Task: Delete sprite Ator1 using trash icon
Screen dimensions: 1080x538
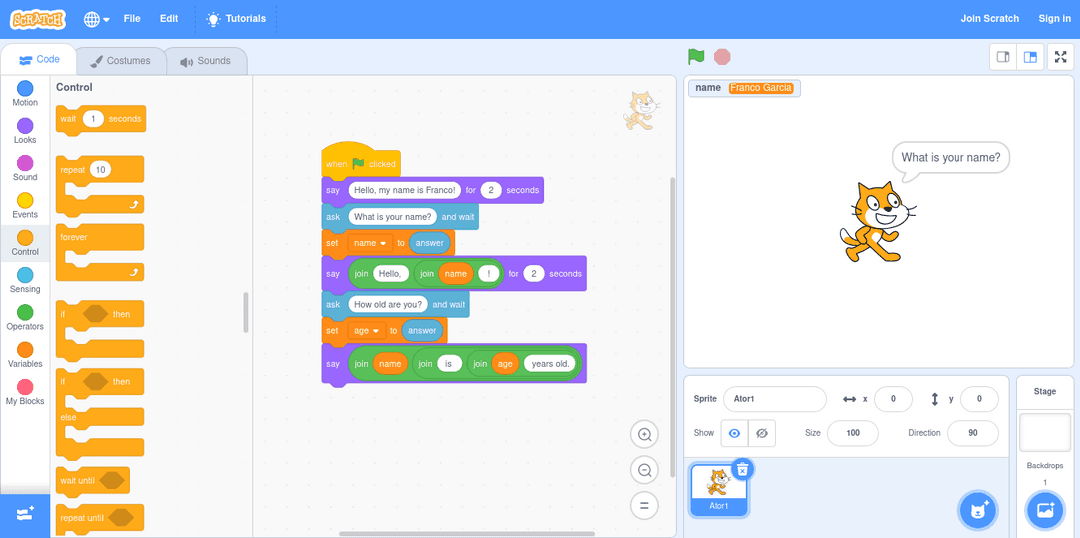Action: (x=742, y=469)
